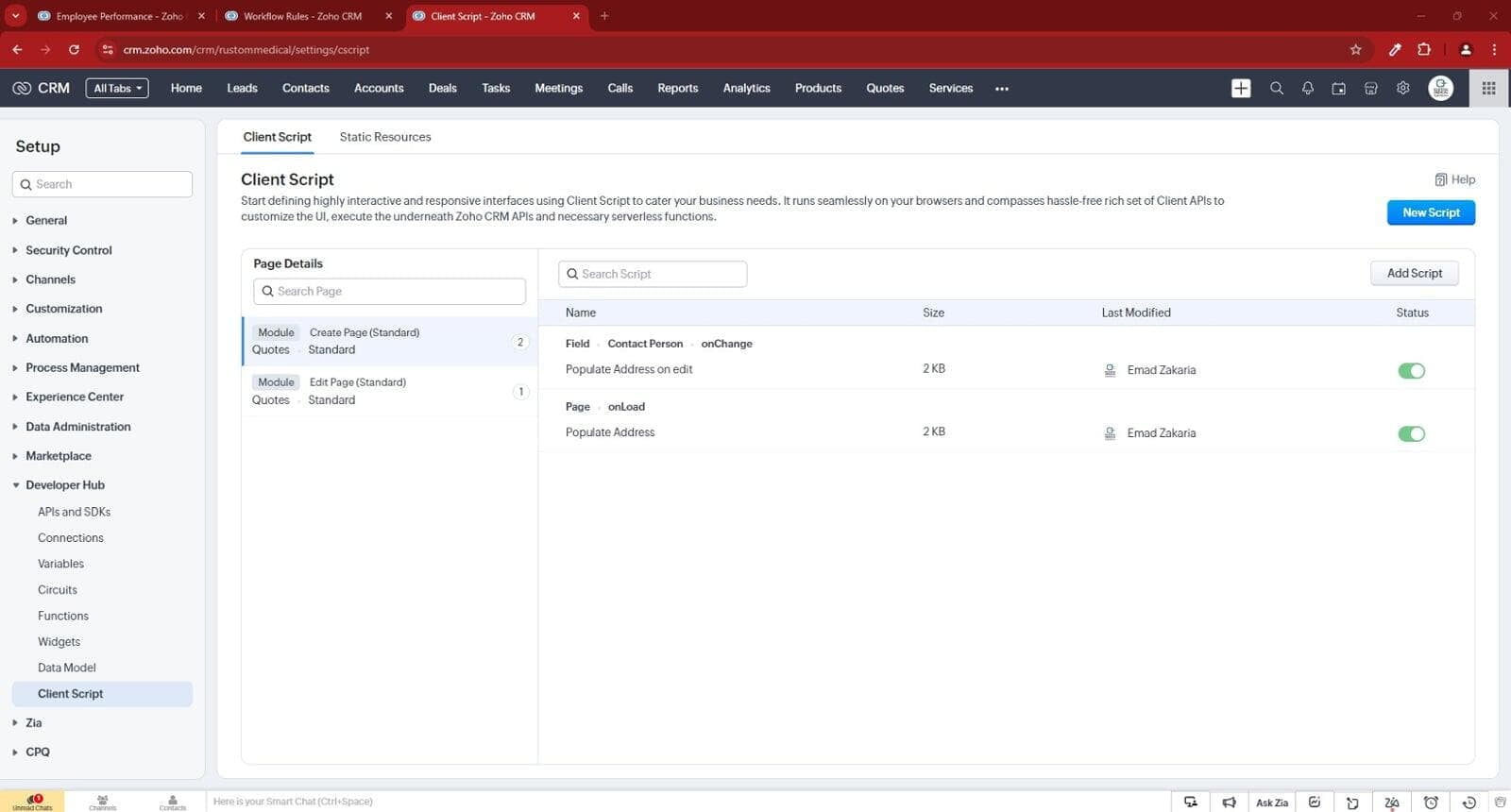Reload the page in the browser
Screen dimensions: 1511x812
[x=74, y=49]
